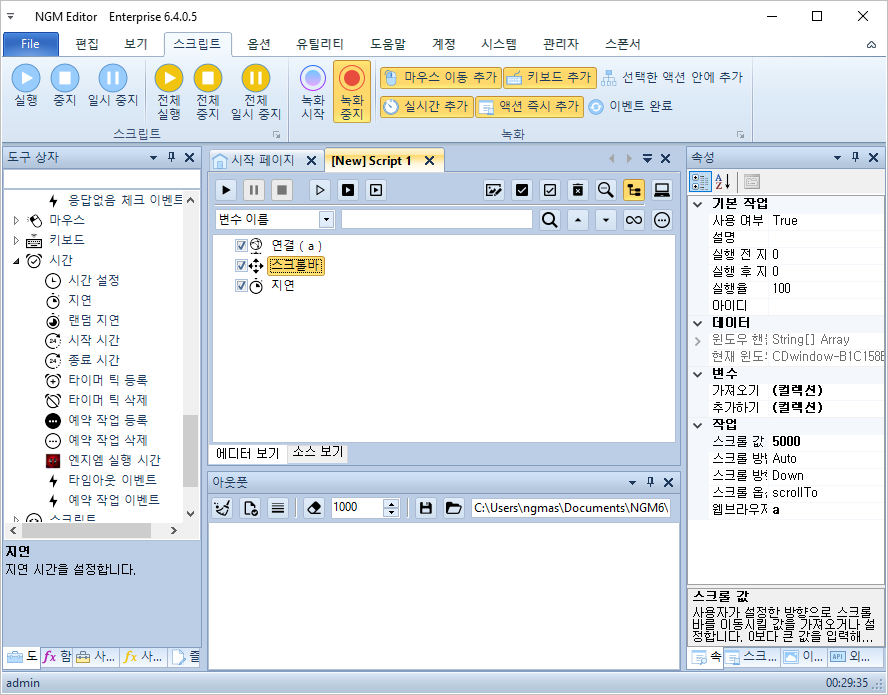Click 선택한 액션 안에 추가
The image size is (888, 695).
point(672,78)
